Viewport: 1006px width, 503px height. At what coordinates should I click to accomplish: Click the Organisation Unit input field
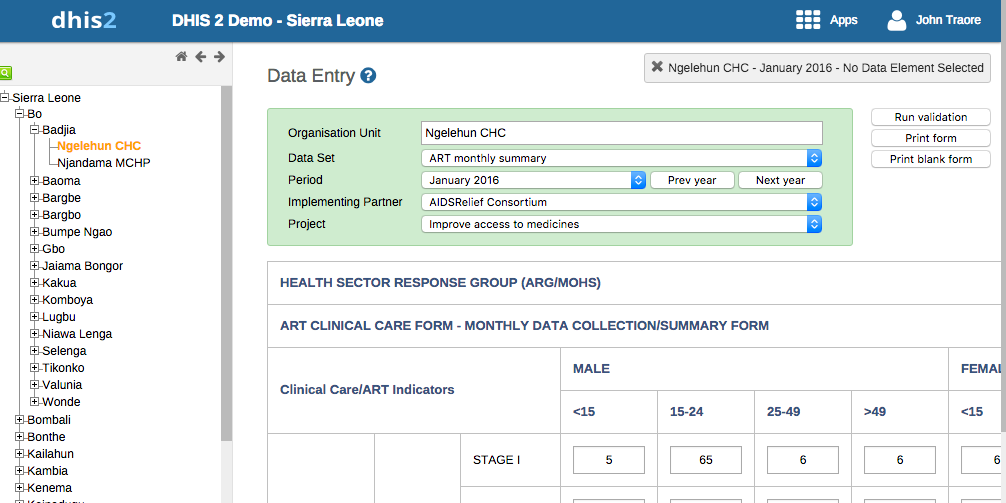(621, 133)
